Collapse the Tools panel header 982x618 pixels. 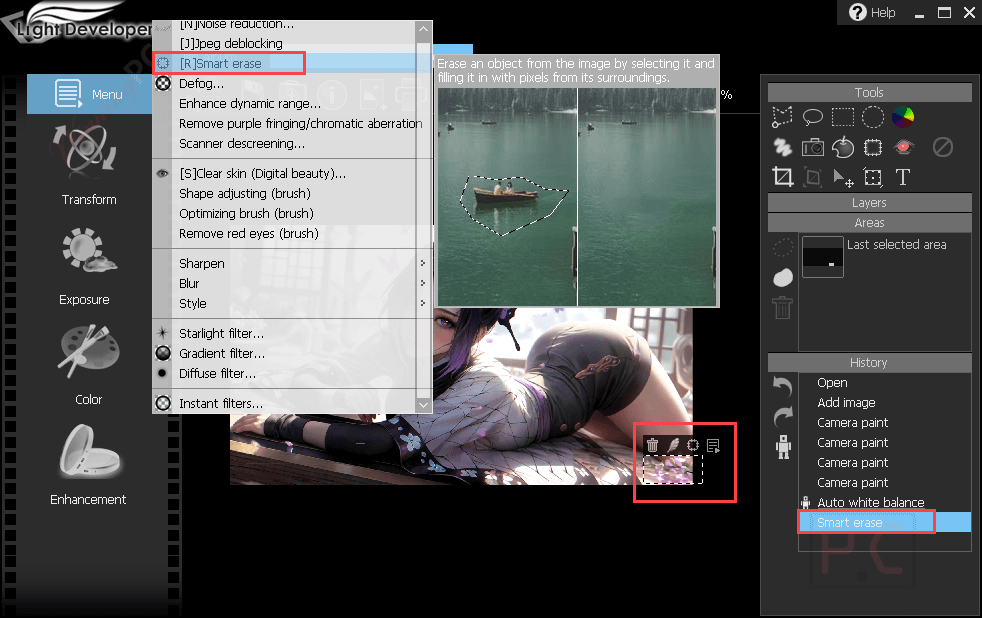coord(869,93)
